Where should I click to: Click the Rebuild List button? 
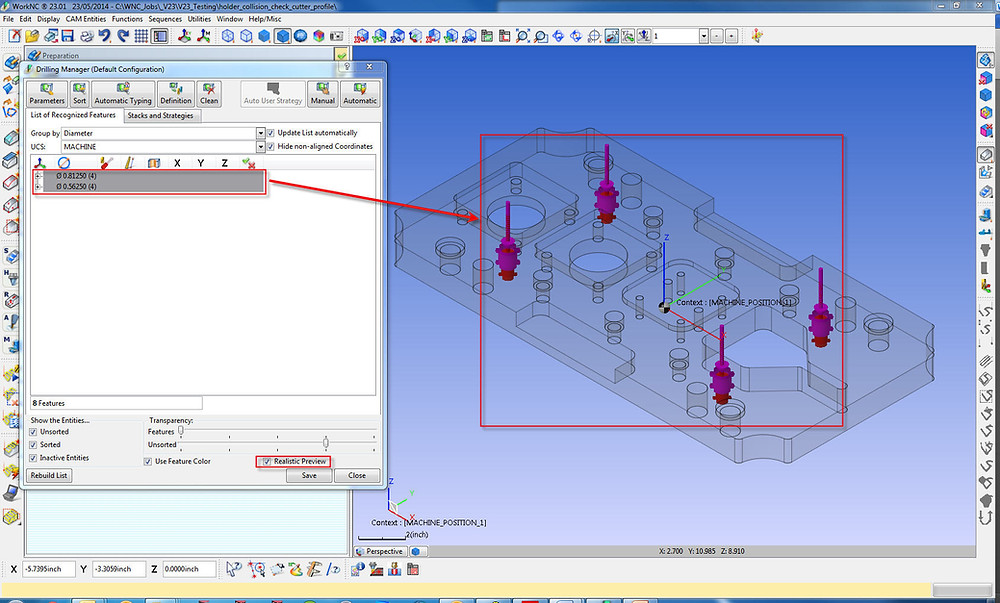[49, 475]
